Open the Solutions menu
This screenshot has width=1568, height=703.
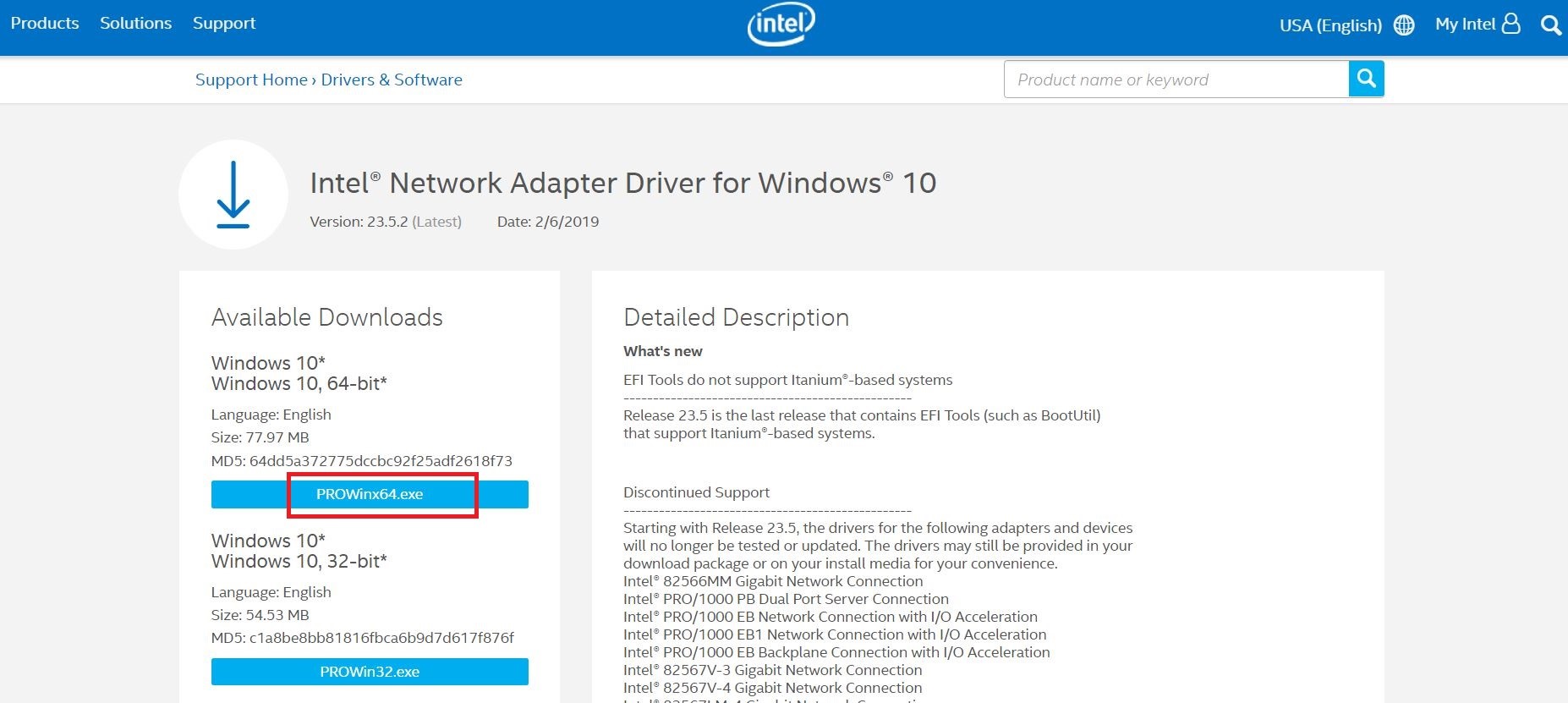(135, 24)
